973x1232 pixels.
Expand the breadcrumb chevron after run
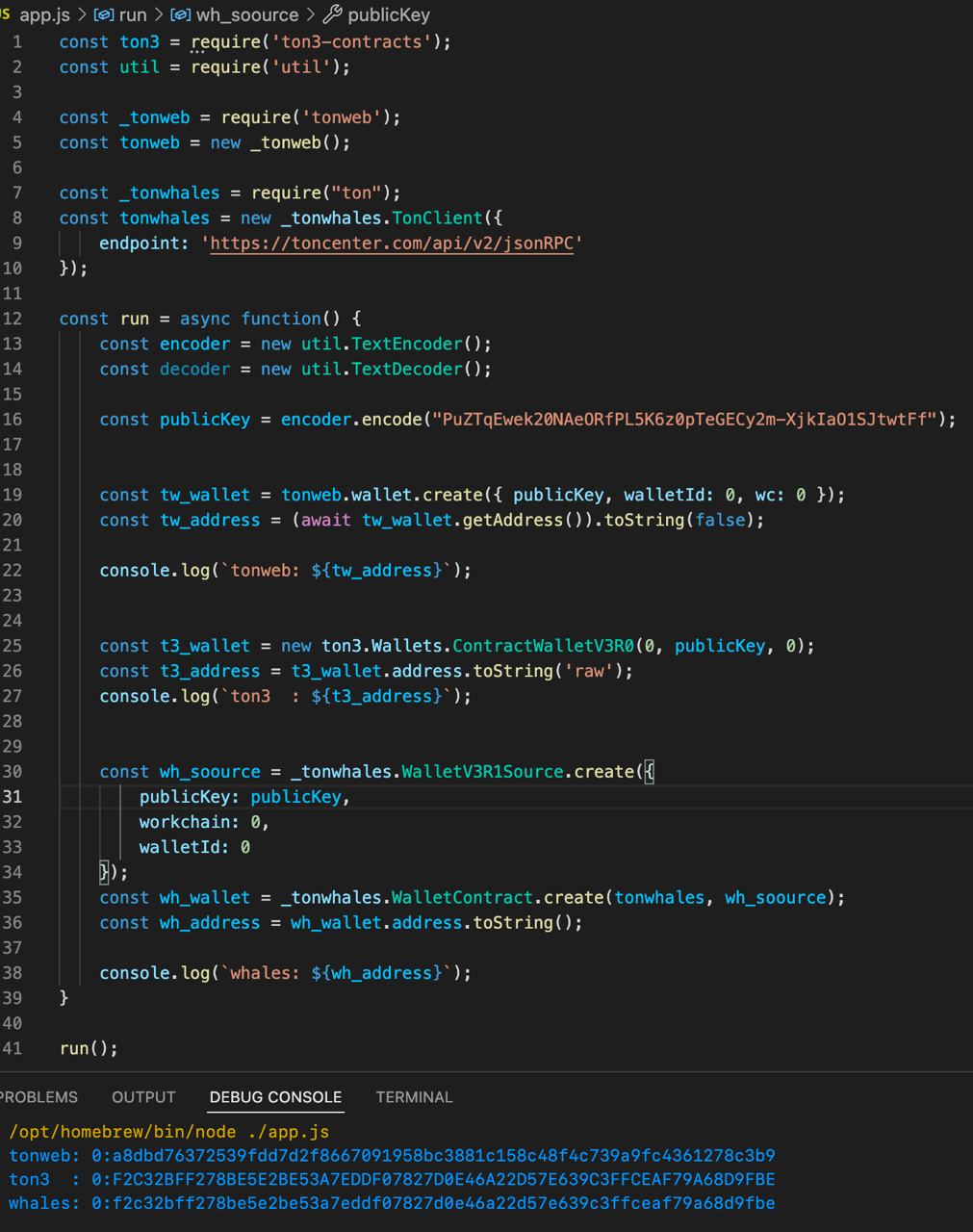159,14
